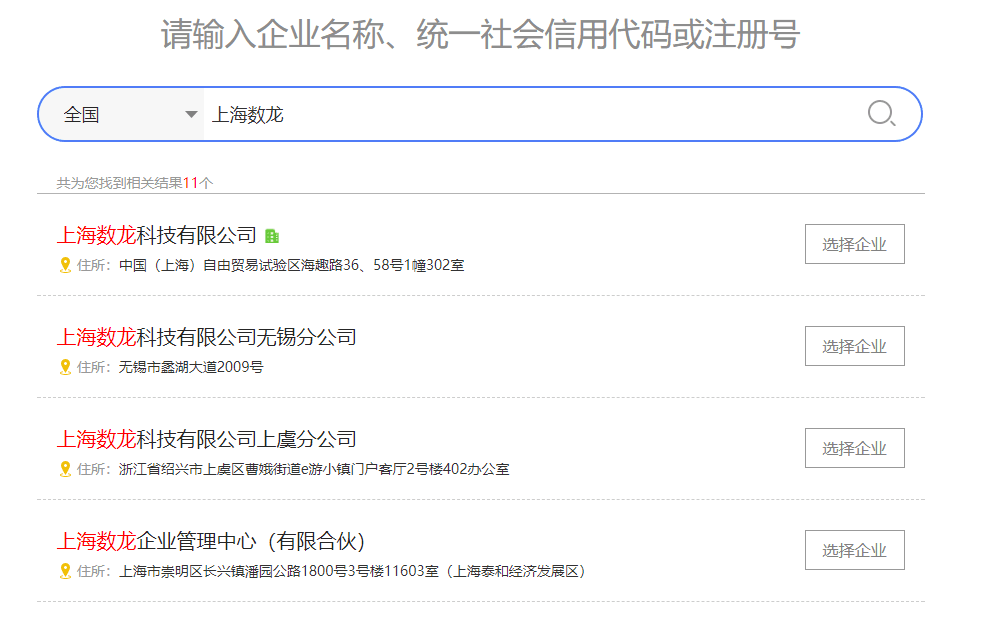Click 选择企业 for 上海数龙科技有限公司
This screenshot has height=622, width=985.
pyautogui.click(x=854, y=243)
